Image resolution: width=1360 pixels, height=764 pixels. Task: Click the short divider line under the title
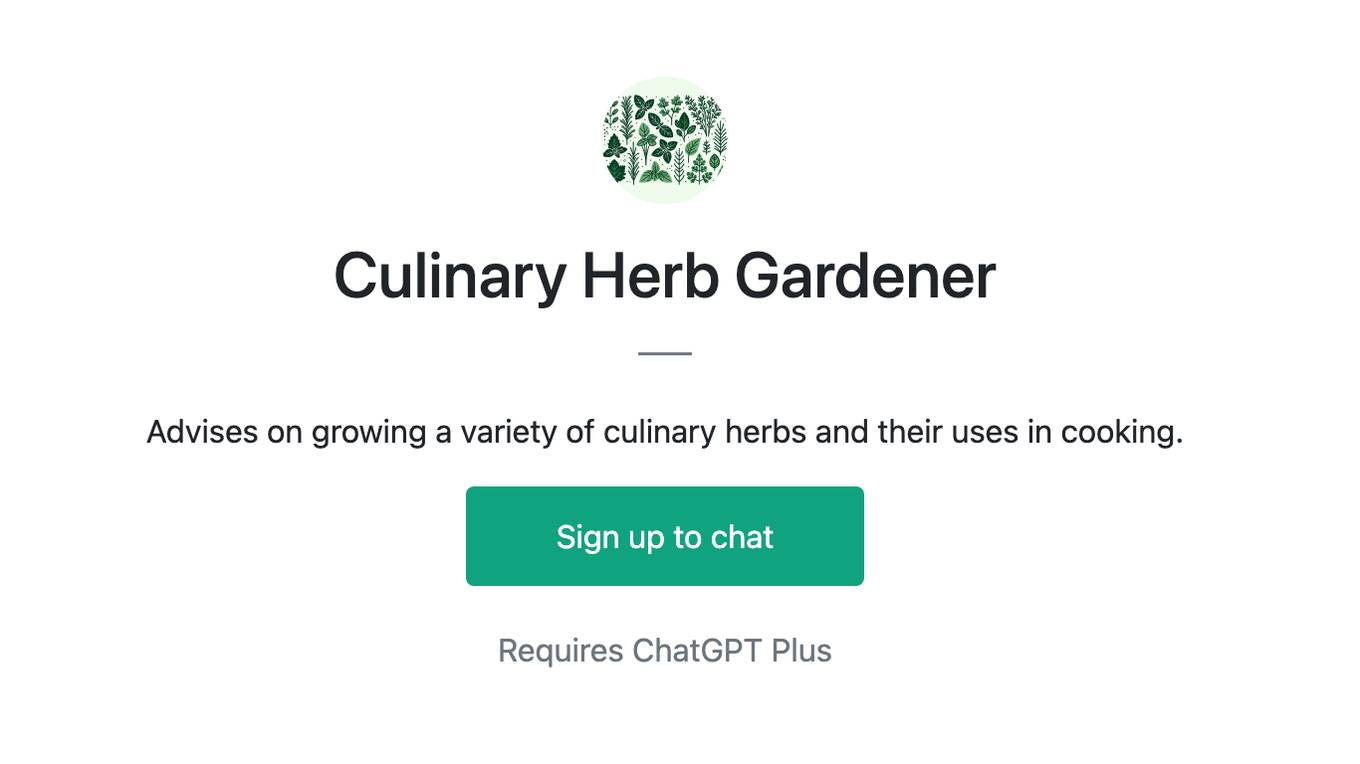pos(665,353)
